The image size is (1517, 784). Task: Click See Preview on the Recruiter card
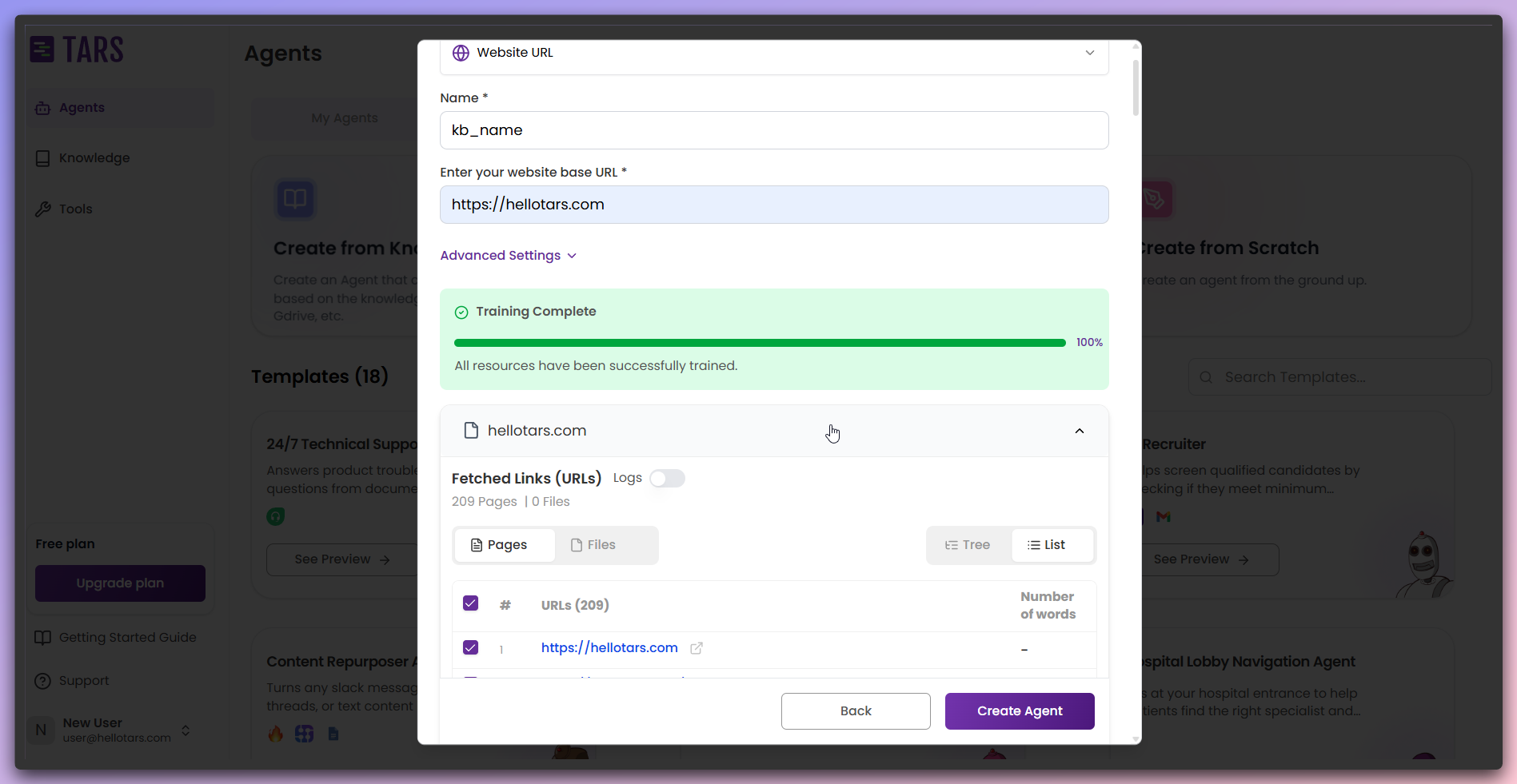1210,559
